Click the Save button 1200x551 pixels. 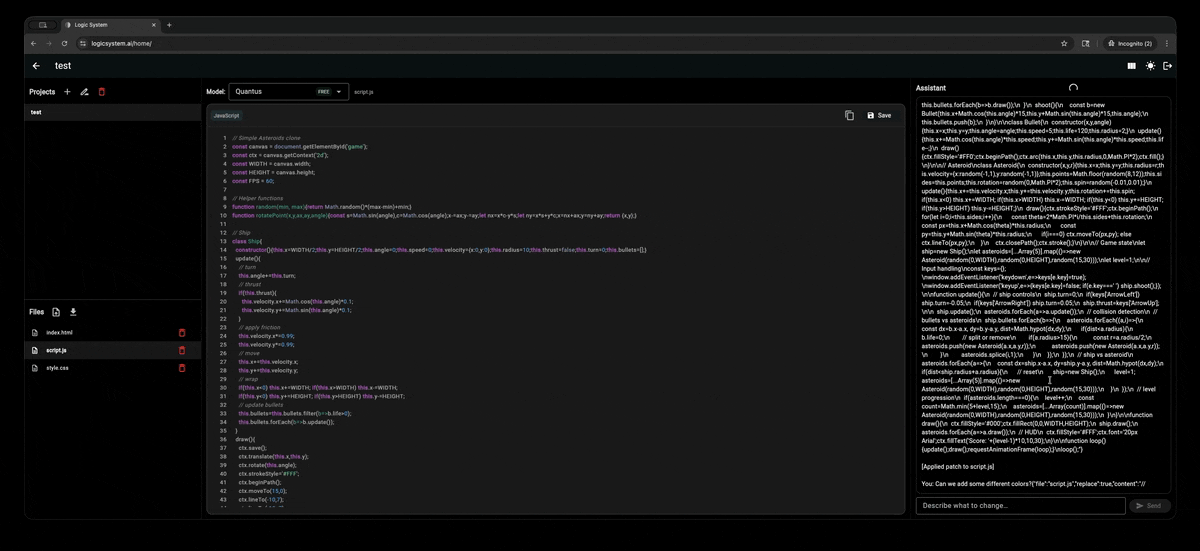tap(879, 115)
